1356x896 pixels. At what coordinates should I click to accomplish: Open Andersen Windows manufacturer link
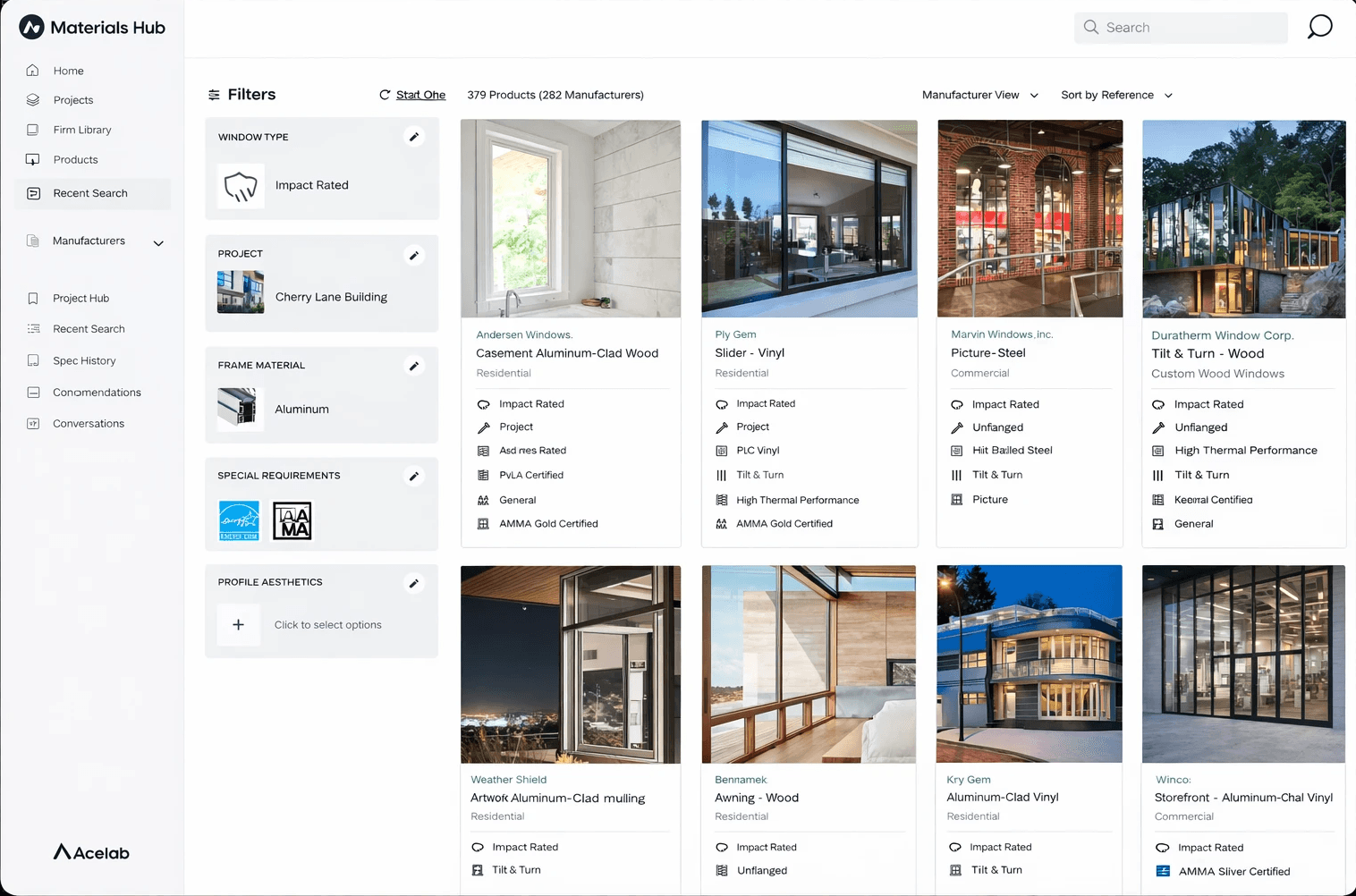pos(524,334)
